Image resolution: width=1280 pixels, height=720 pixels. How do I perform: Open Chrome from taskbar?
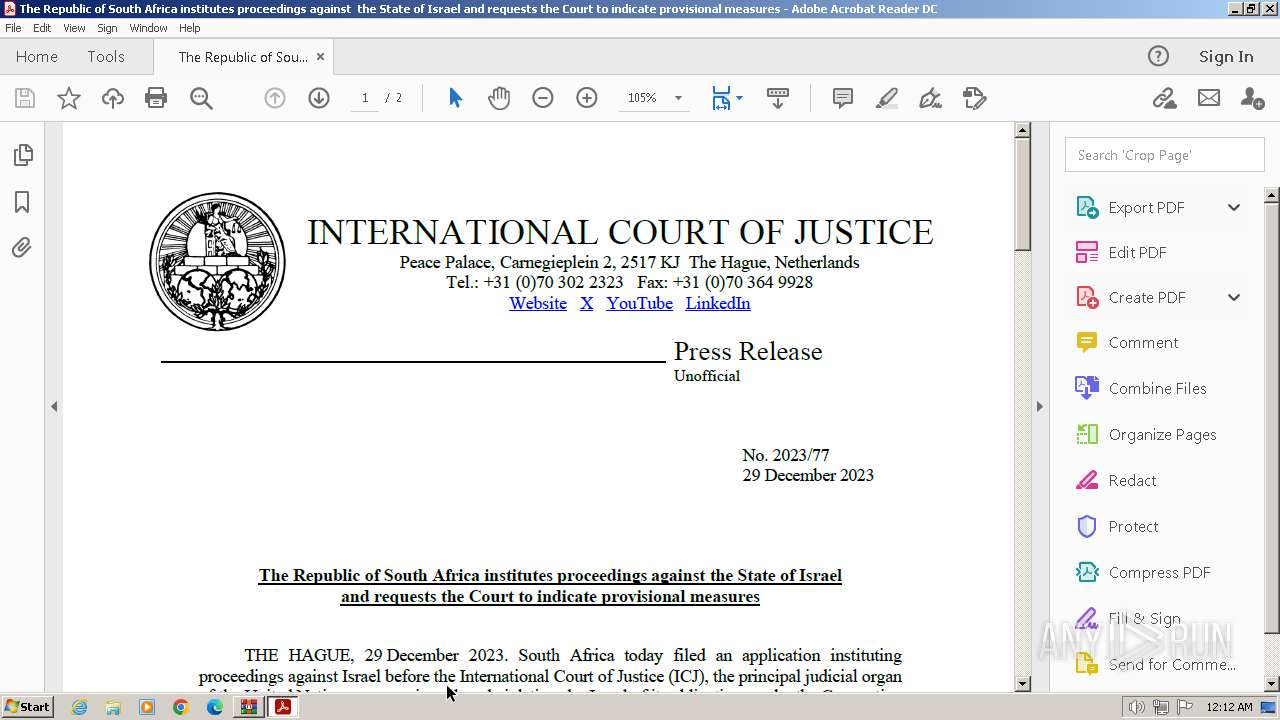(180, 707)
